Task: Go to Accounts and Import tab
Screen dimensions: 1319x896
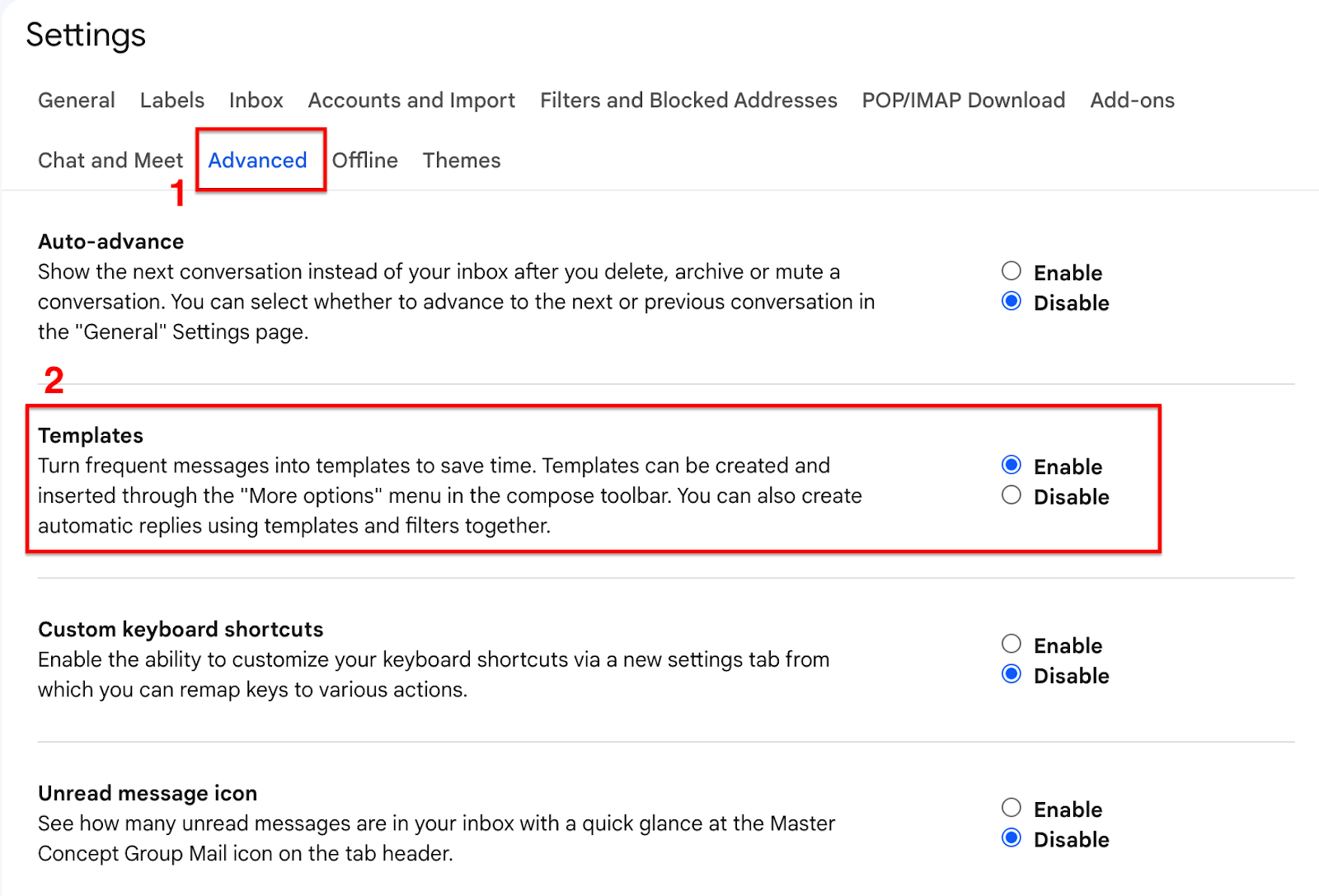Action: pyautogui.click(x=411, y=101)
